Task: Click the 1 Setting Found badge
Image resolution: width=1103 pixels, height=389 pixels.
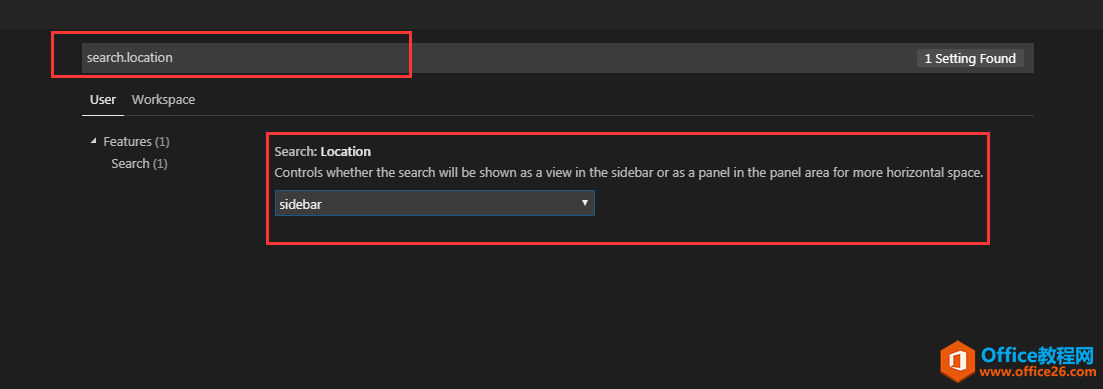Action: pyautogui.click(x=970, y=58)
